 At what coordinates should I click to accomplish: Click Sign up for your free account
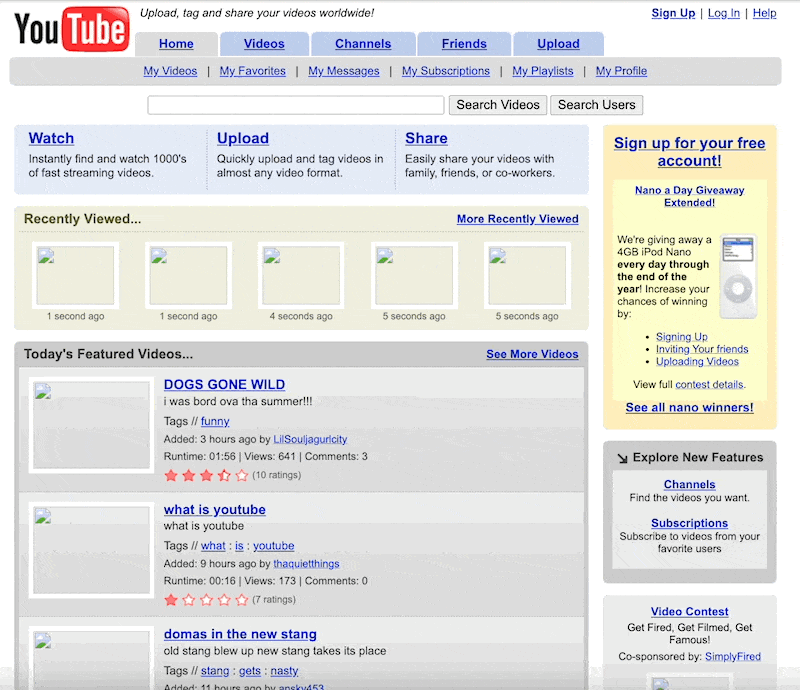coord(689,152)
